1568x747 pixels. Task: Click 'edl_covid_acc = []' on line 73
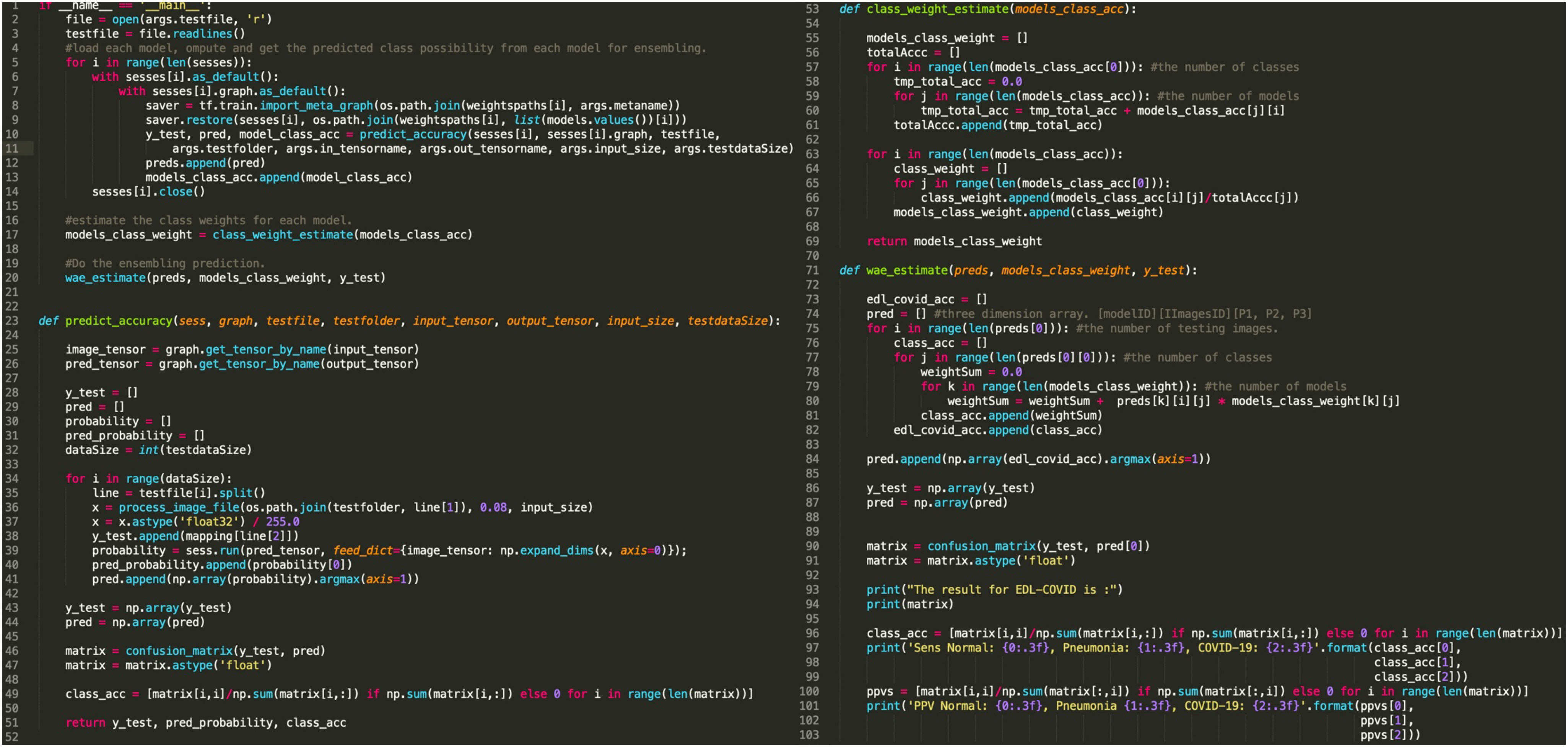[926, 299]
